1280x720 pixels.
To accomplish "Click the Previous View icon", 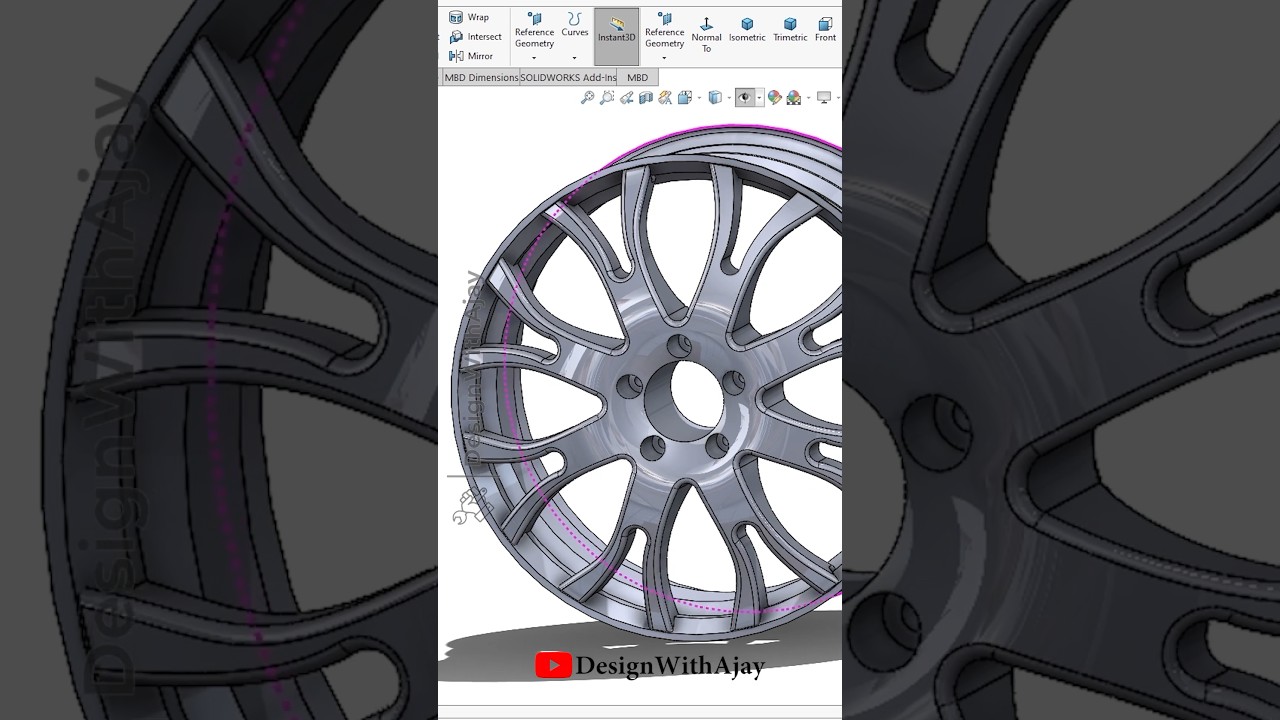I will point(626,98).
